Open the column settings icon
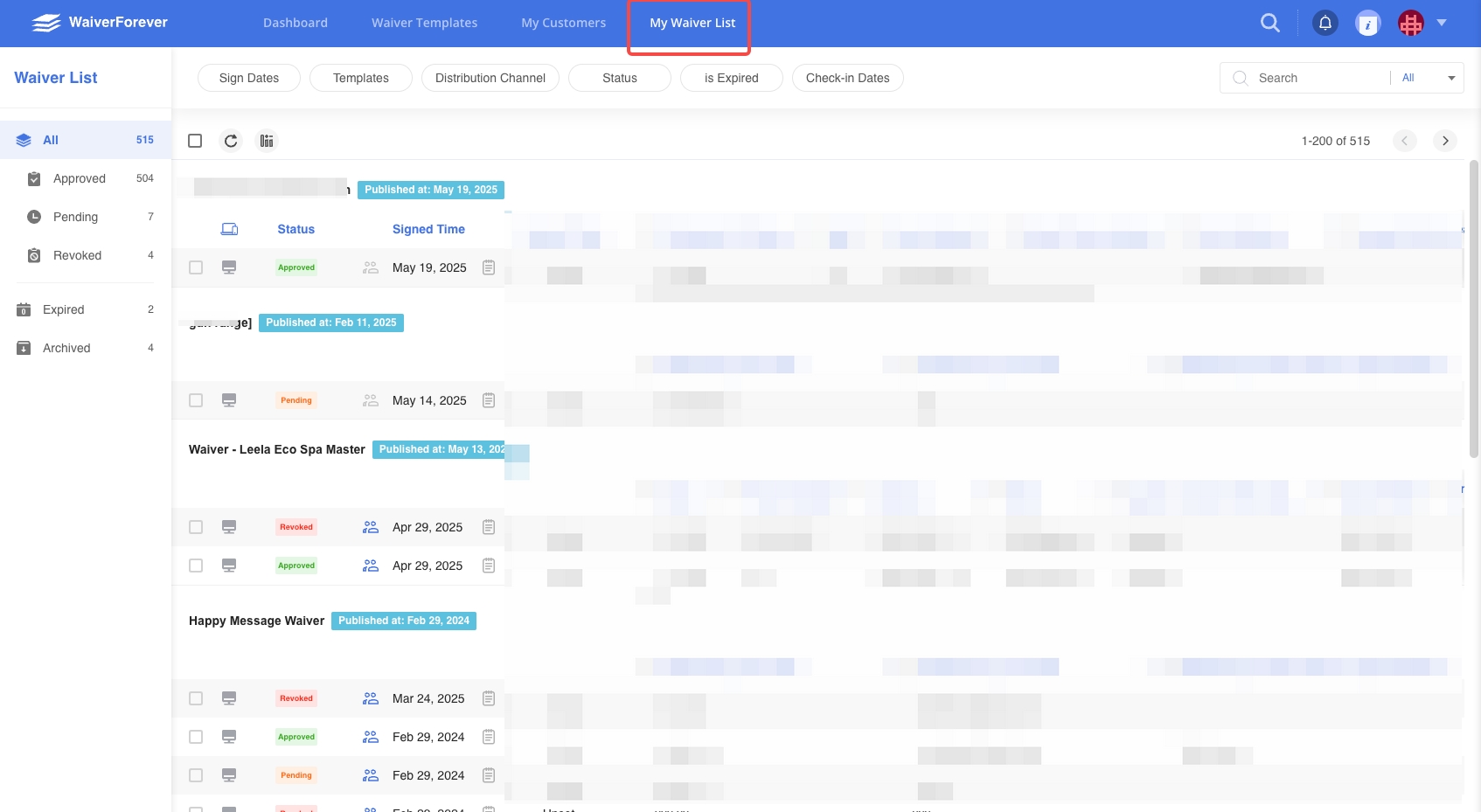This screenshot has width=1481, height=812. tap(267, 141)
